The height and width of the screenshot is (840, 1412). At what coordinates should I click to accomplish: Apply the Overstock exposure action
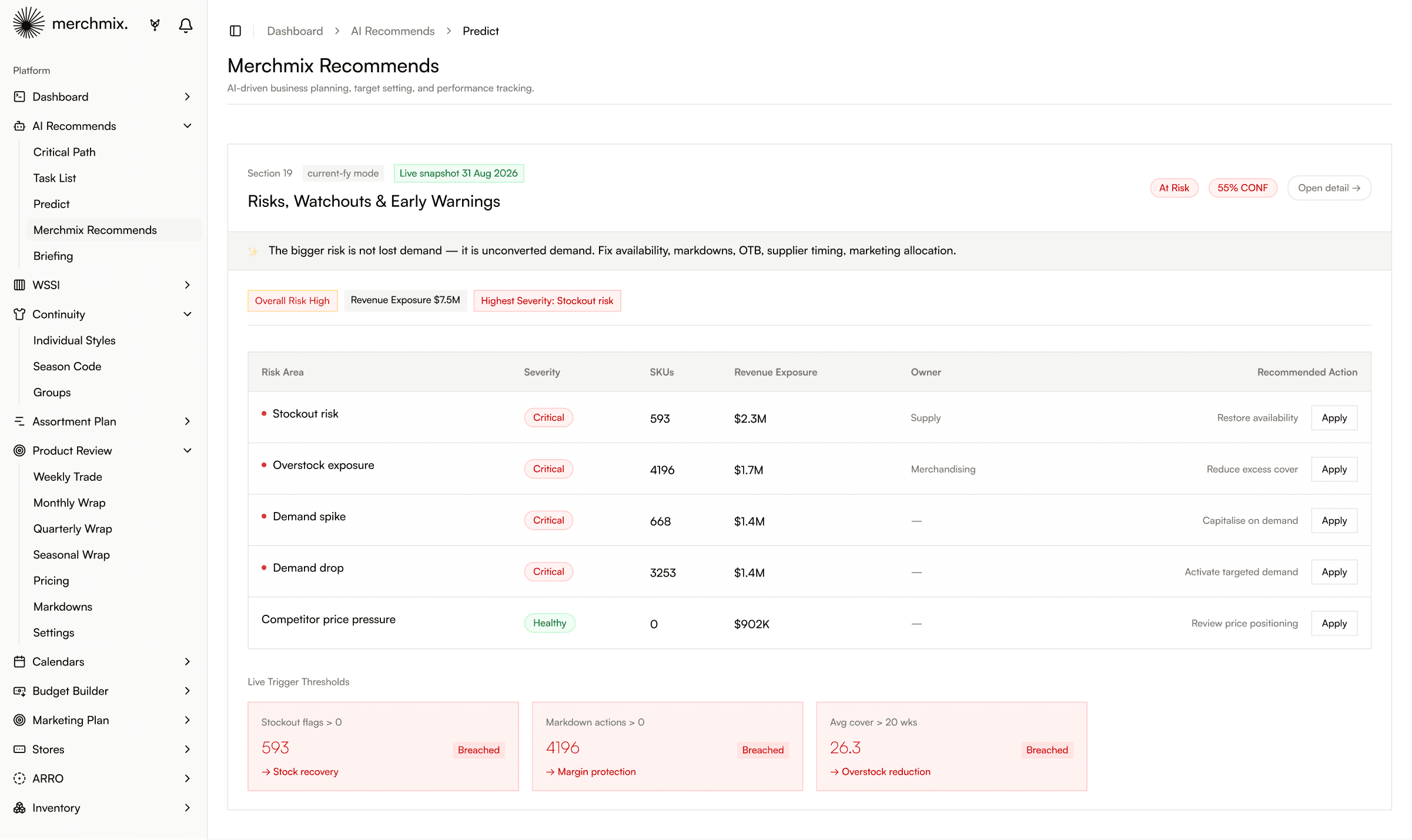click(1334, 469)
